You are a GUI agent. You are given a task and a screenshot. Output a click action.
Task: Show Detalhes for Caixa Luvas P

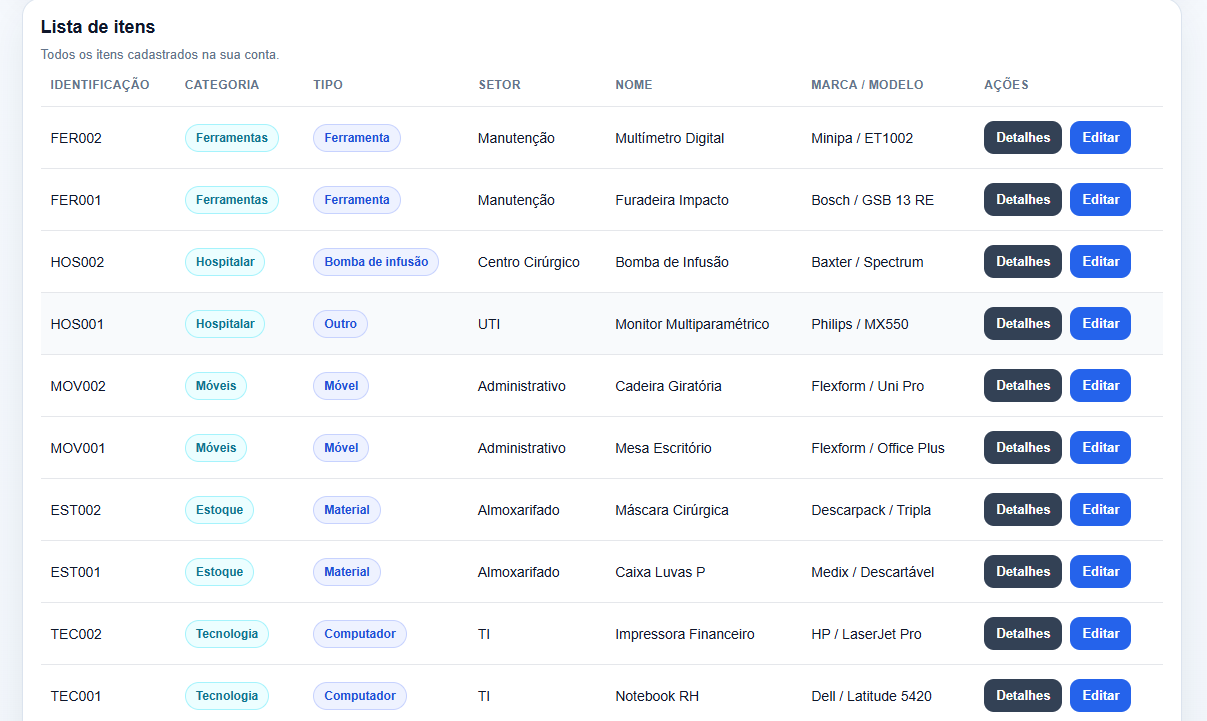point(1023,572)
